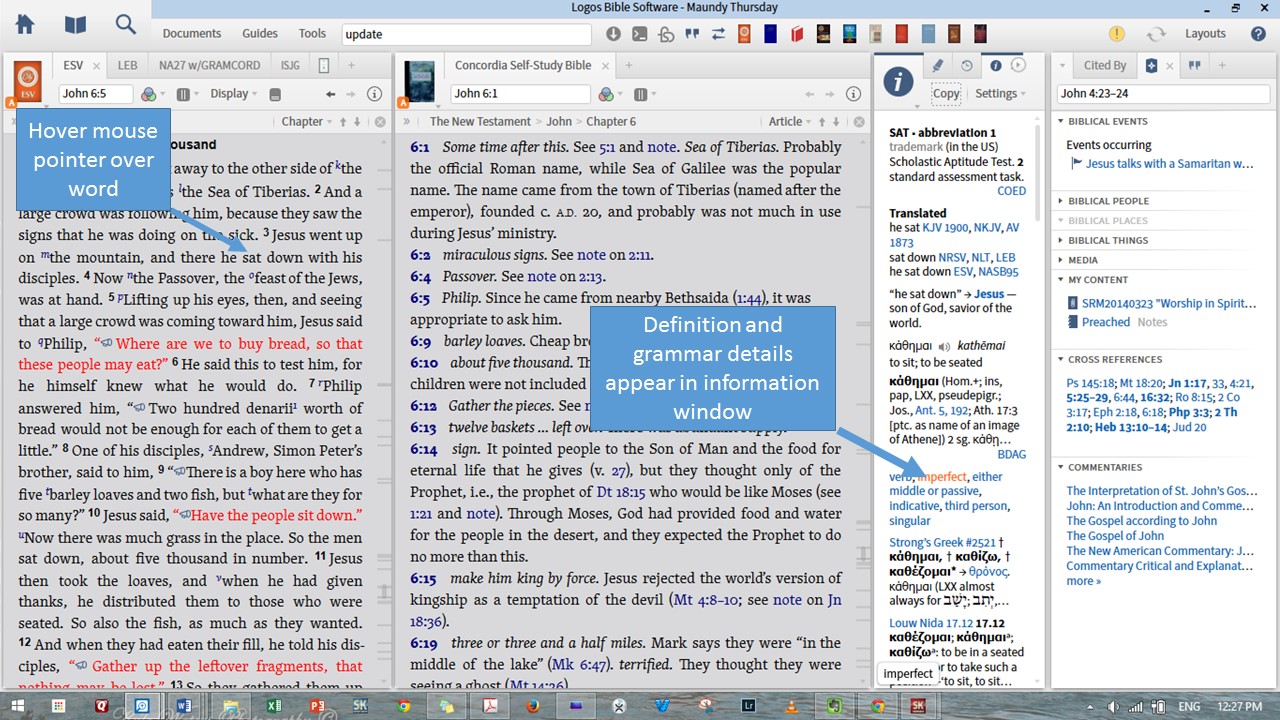Collapse the Commentaries section
Viewport: 1280px width, 720px height.
1104,468
